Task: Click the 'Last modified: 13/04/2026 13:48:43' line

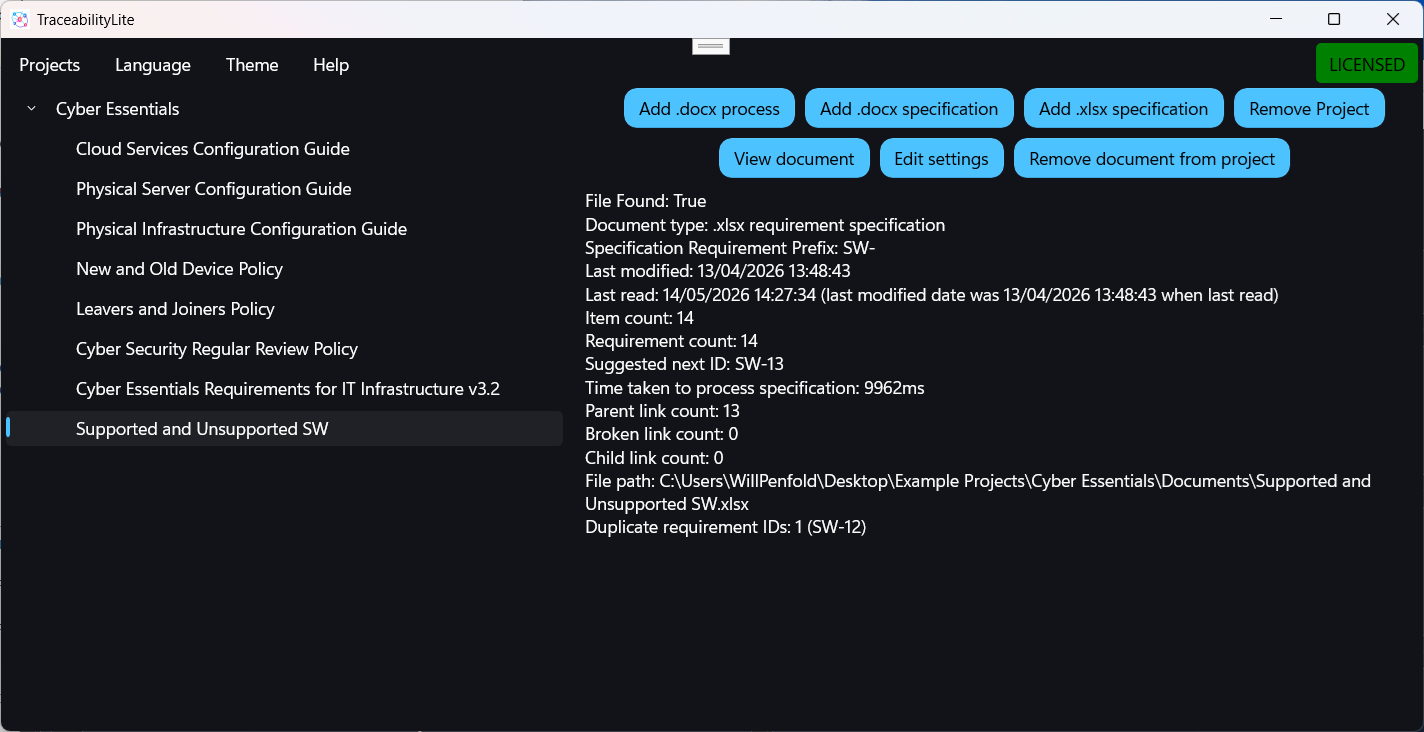Action: pos(718,271)
